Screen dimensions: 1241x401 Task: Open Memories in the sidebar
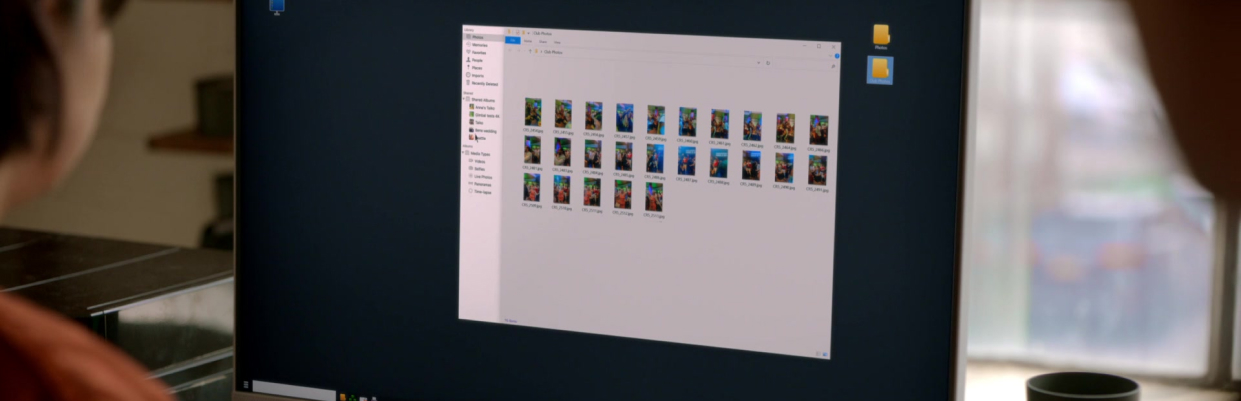481,45
